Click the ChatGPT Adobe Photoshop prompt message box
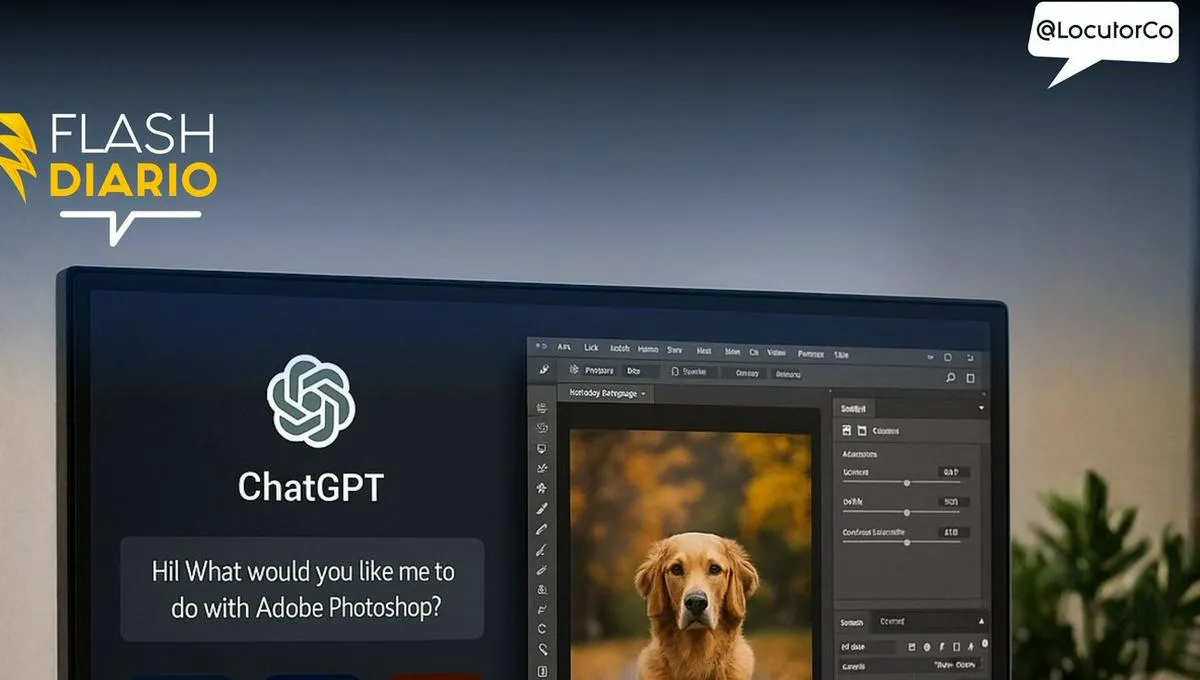 tap(302, 589)
